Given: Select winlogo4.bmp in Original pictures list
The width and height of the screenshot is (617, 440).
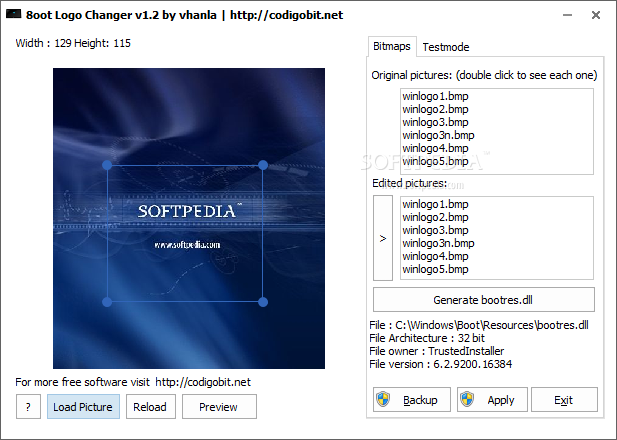Looking at the screenshot, I should point(435,148).
